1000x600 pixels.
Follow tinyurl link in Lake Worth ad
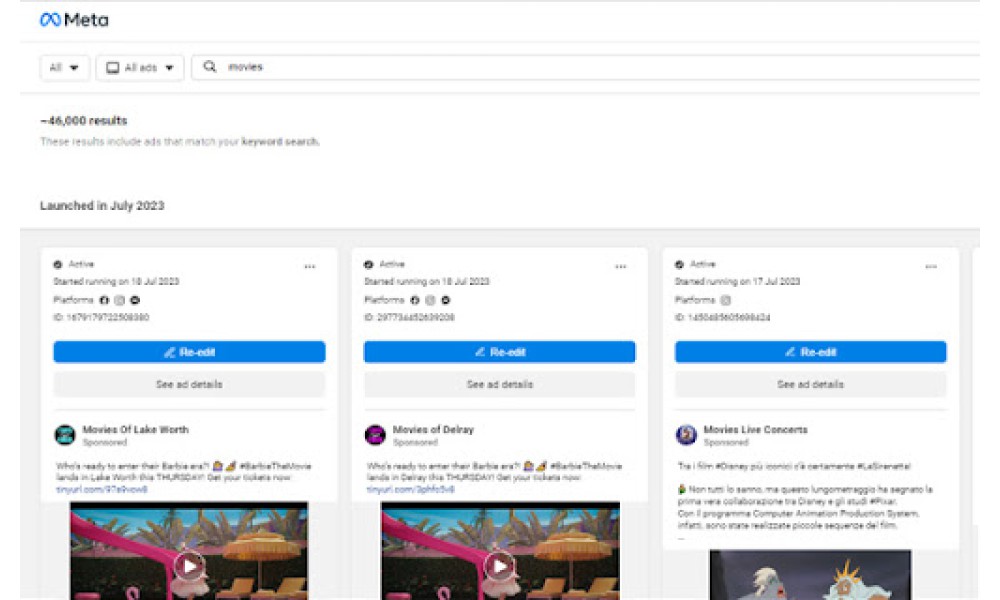[101, 490]
